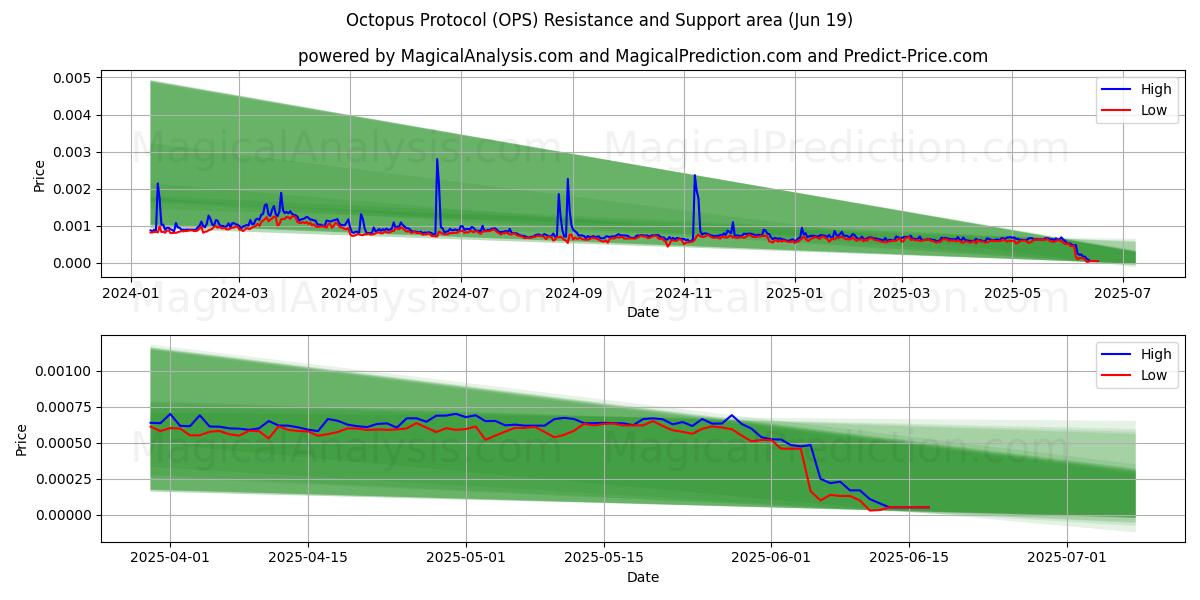
Task: Click the '0.004' price tick on the top chart
Action: [72, 115]
